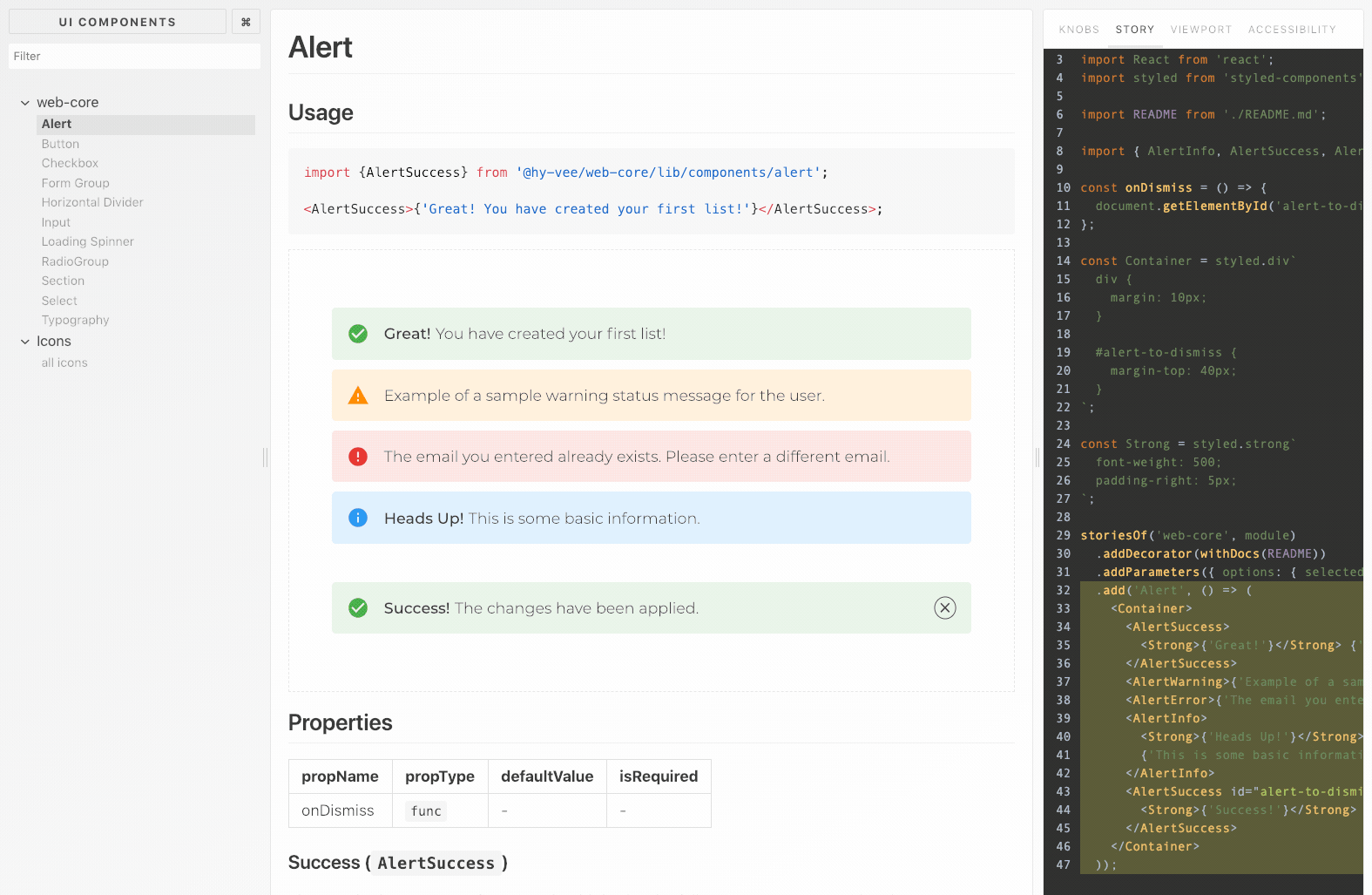Image resolution: width=1372 pixels, height=895 pixels.
Task: Open the Section story
Action: tap(63, 281)
